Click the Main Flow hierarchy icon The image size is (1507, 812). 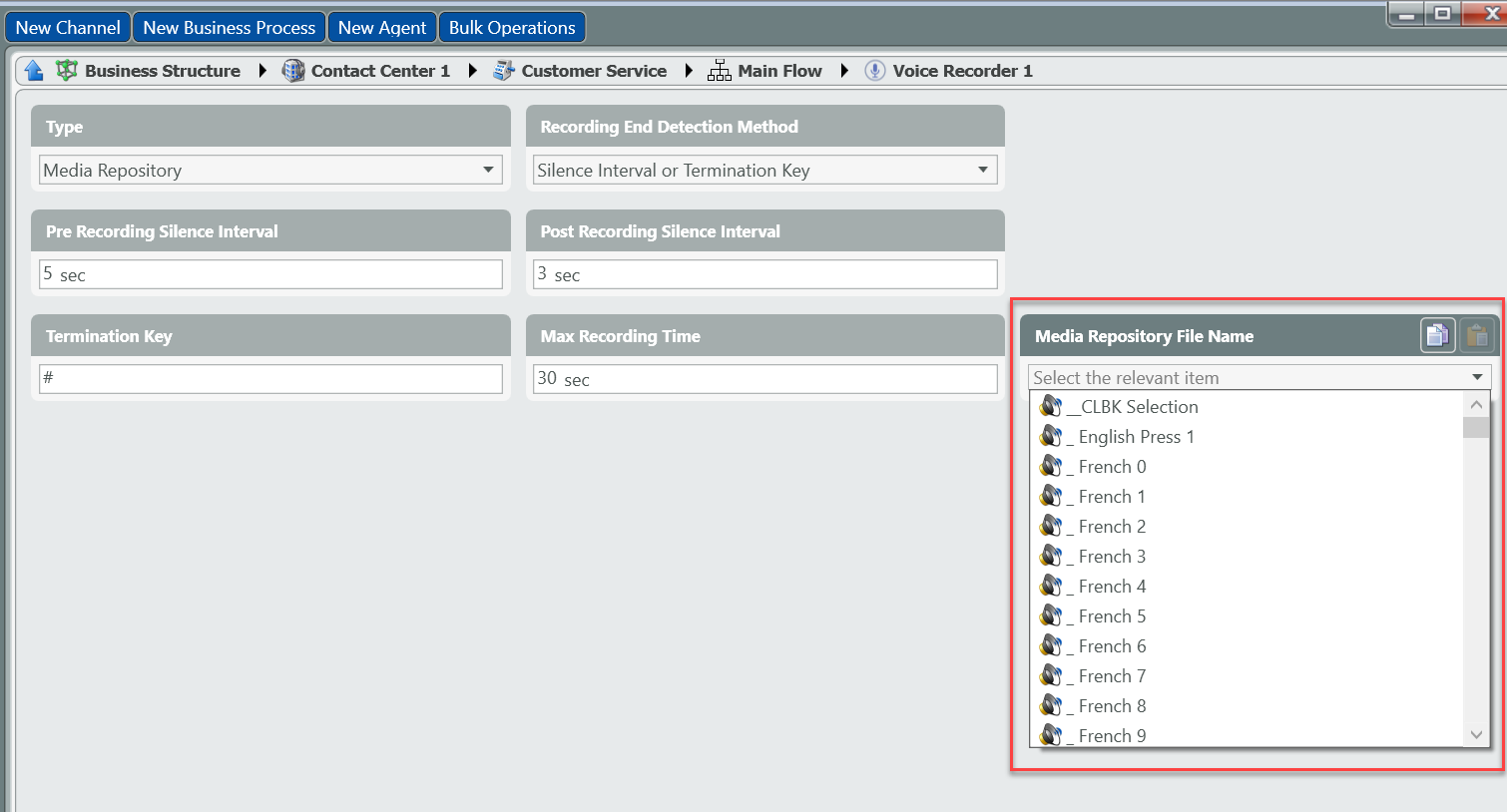click(x=719, y=71)
